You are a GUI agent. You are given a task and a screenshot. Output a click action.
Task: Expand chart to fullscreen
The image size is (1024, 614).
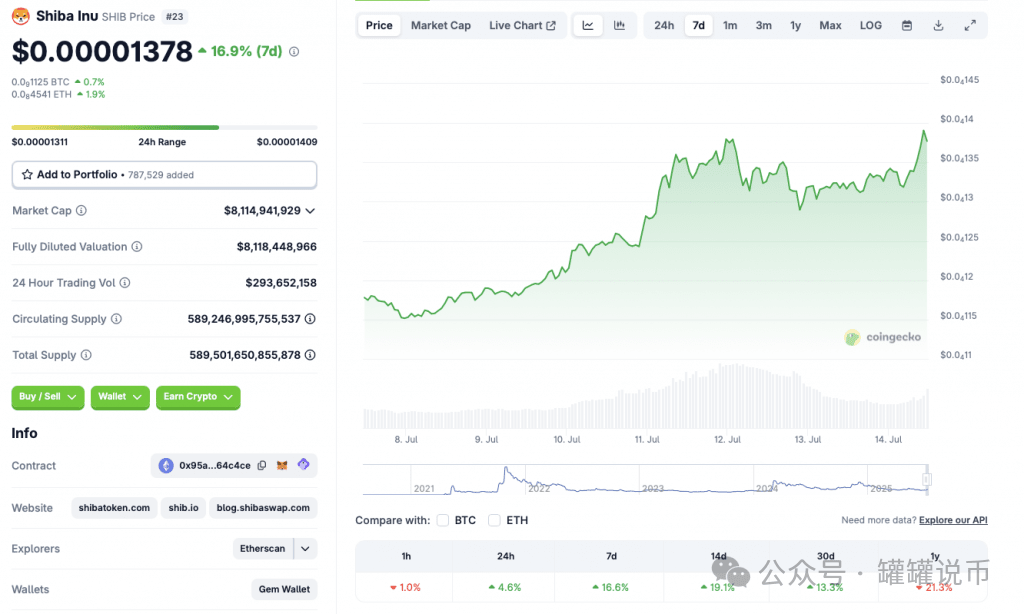(x=970, y=25)
